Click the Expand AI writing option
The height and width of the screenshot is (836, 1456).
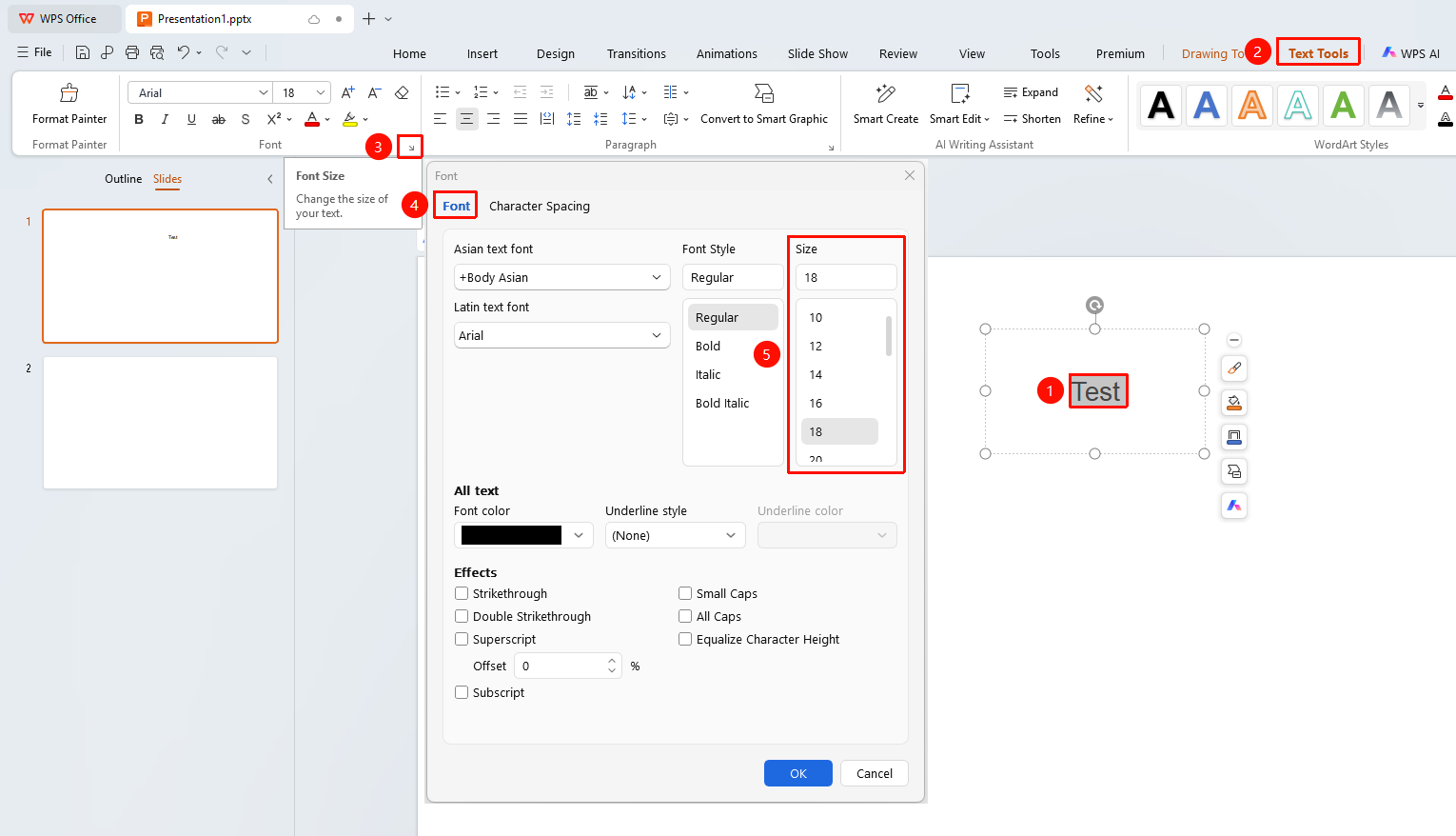pos(1031,92)
